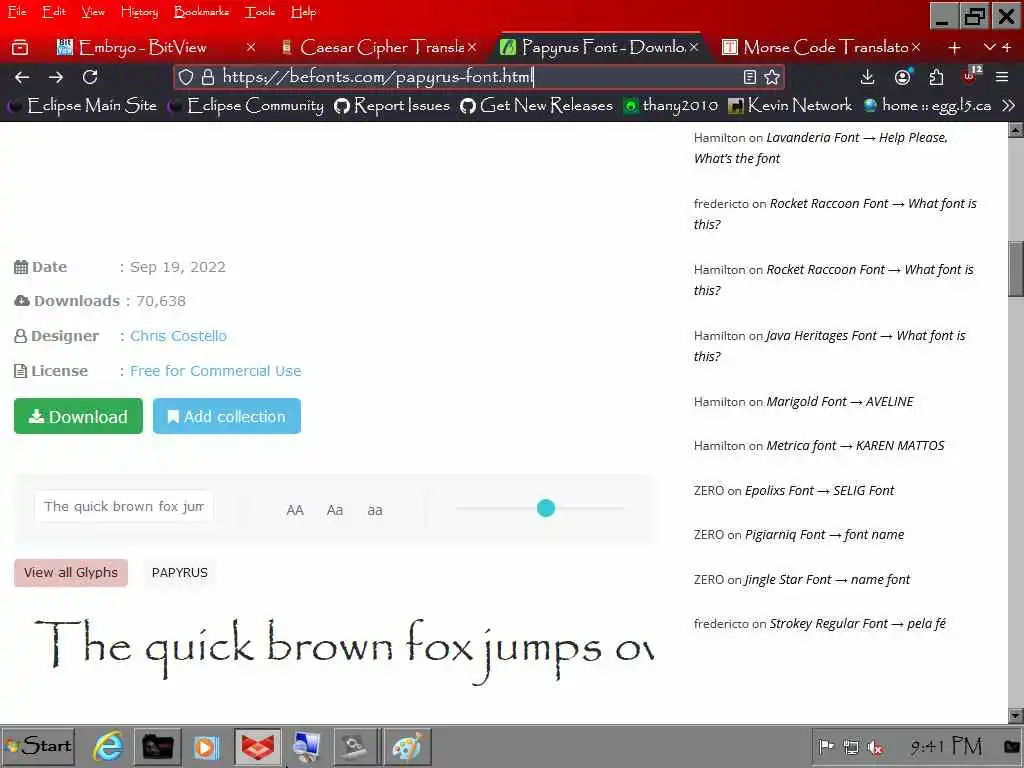Open the extensions puzzle icon
The image size is (1024, 768).
click(x=936, y=77)
